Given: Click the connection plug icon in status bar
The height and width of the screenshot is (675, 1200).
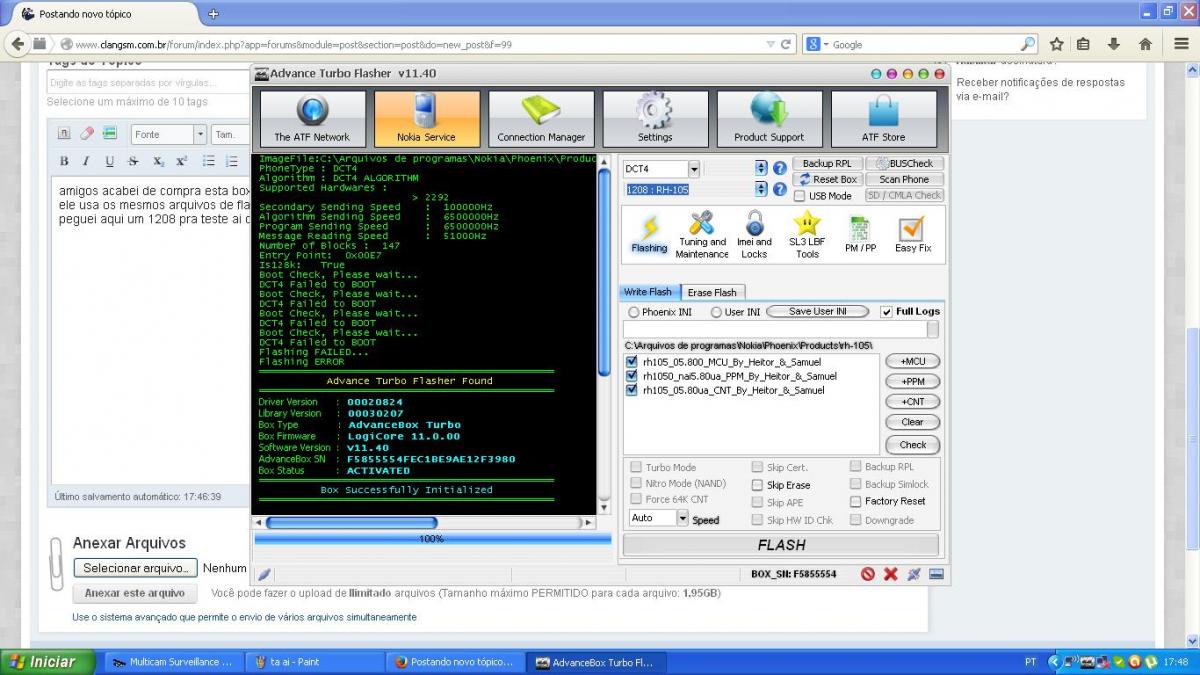Looking at the screenshot, I should coord(913,574).
